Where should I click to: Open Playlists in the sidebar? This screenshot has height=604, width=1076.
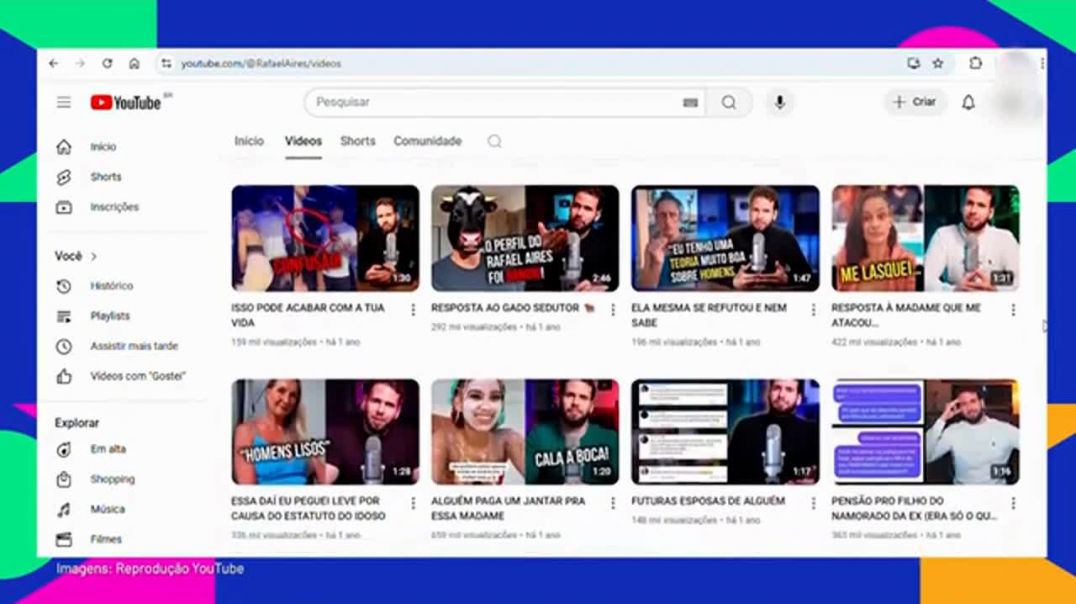click(110, 316)
